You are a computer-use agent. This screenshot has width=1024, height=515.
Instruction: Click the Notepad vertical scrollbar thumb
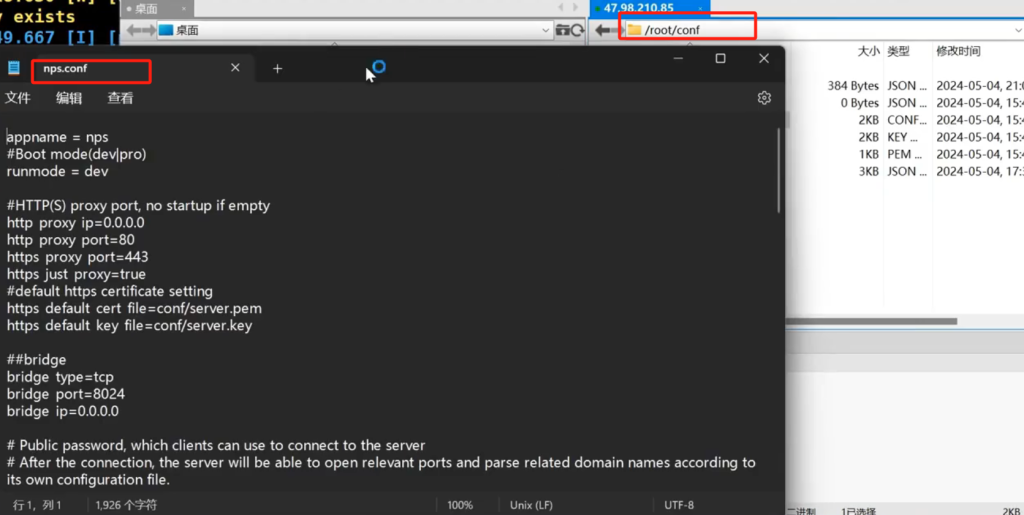point(778,170)
